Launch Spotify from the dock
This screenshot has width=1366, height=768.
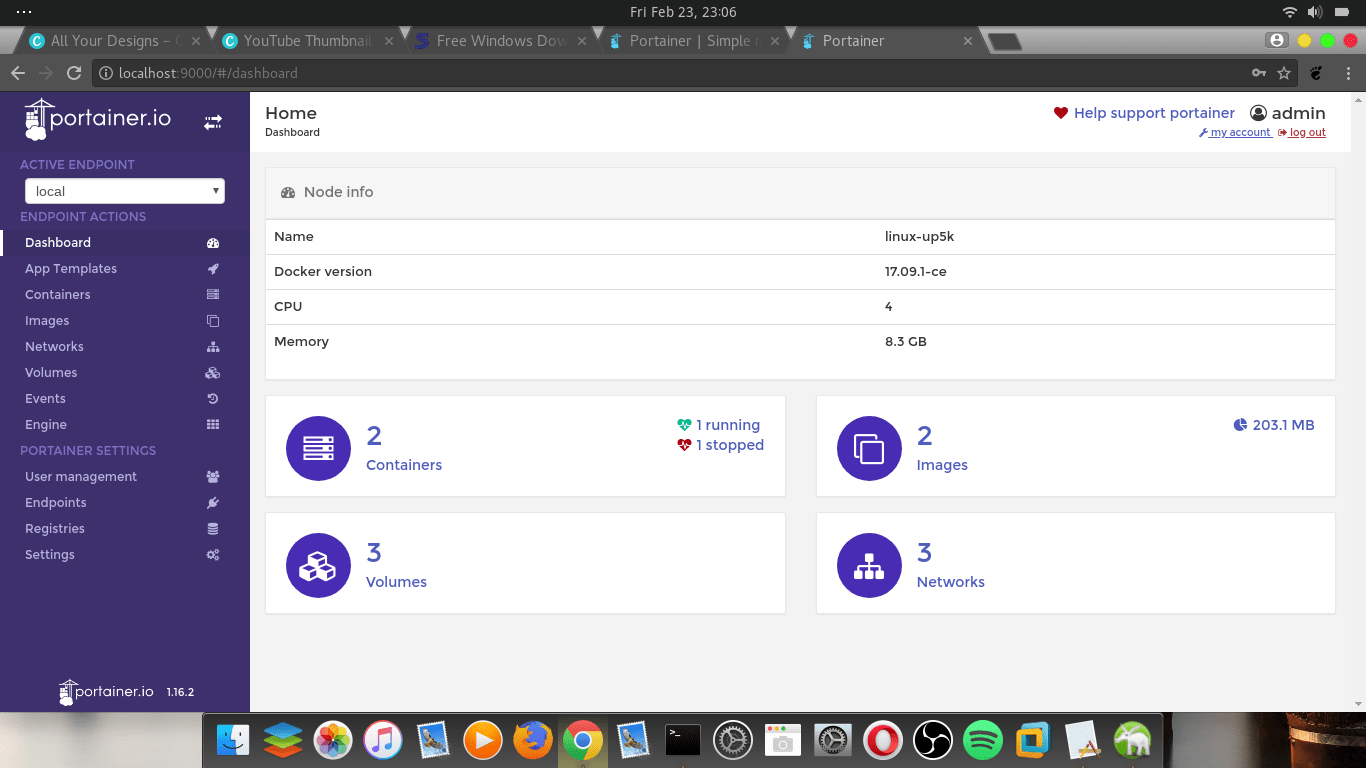point(983,740)
